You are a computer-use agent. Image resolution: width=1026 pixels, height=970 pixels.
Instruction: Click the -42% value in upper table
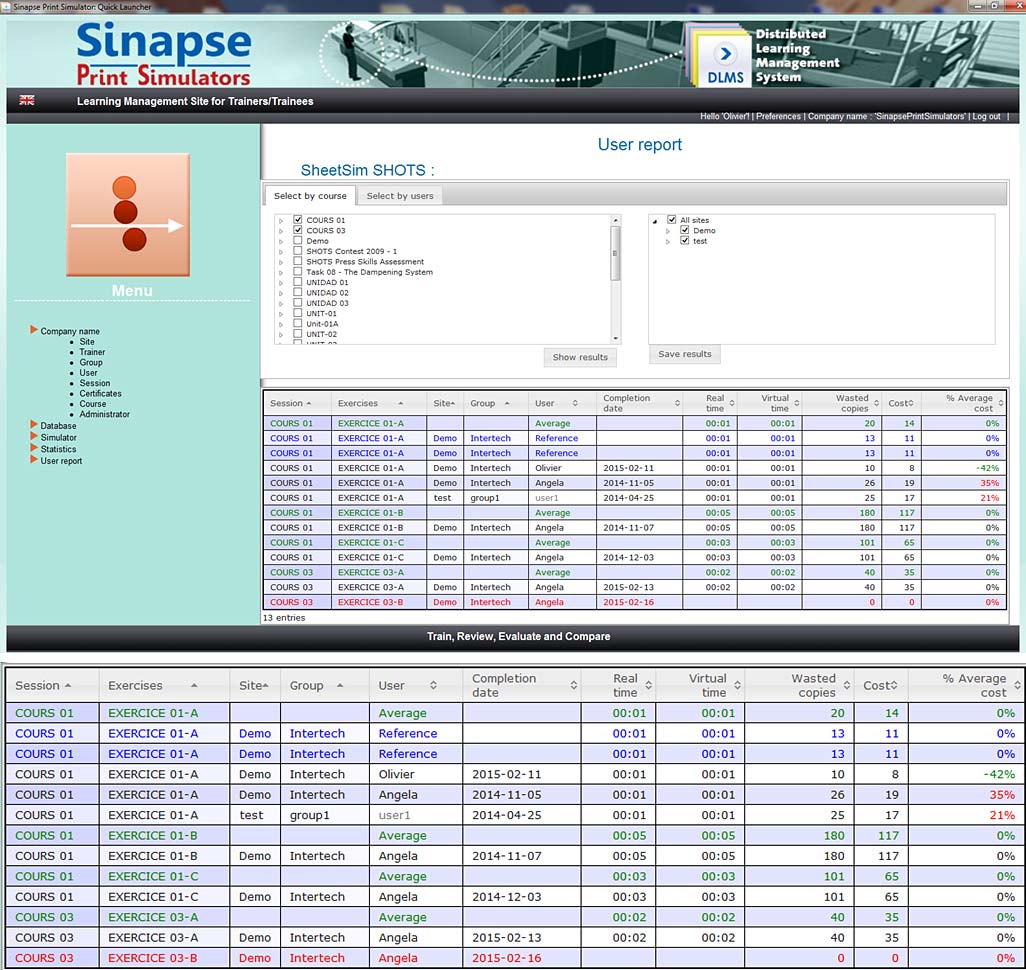[987, 468]
